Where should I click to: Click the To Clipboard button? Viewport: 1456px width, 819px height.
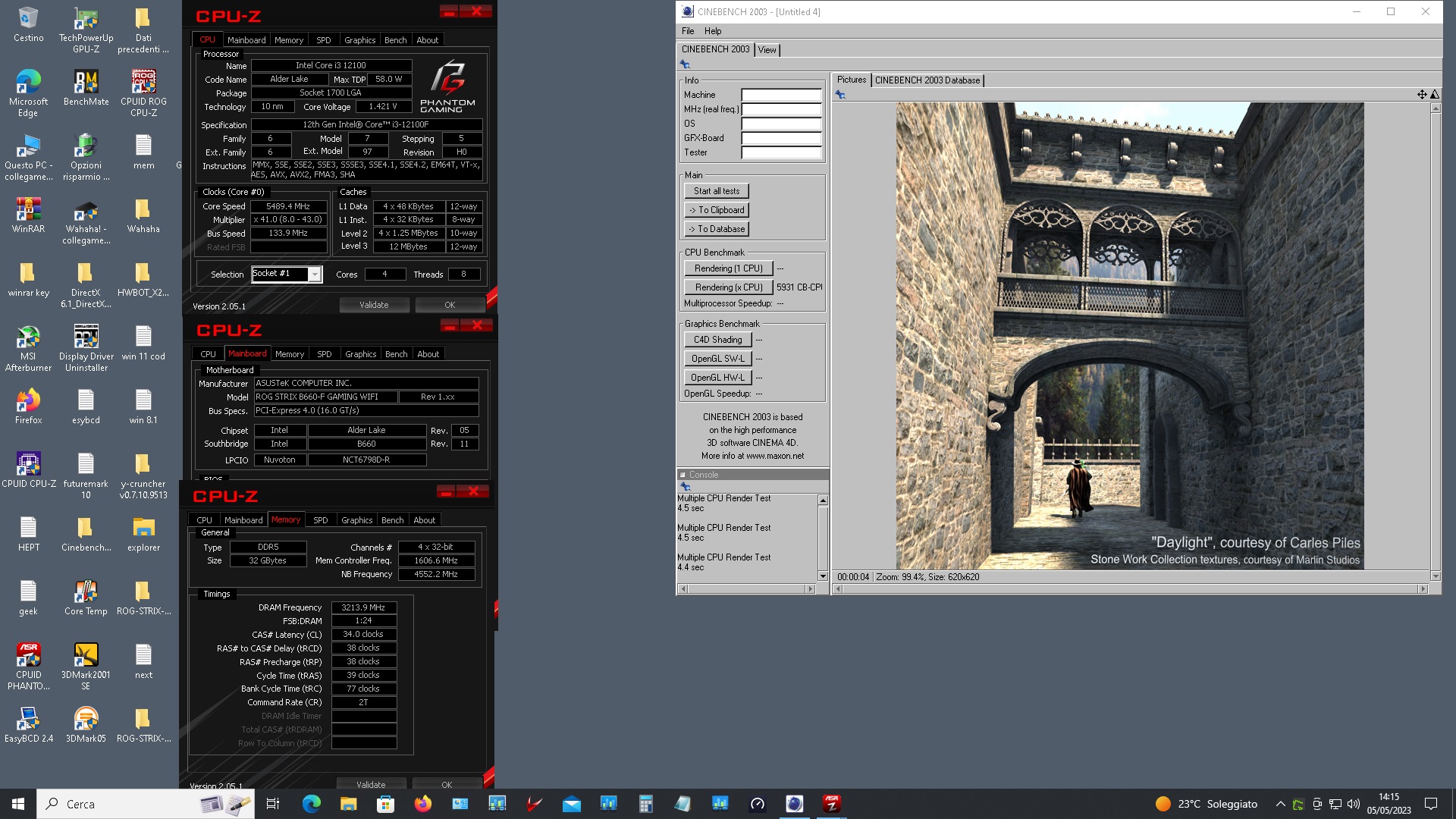coord(717,210)
